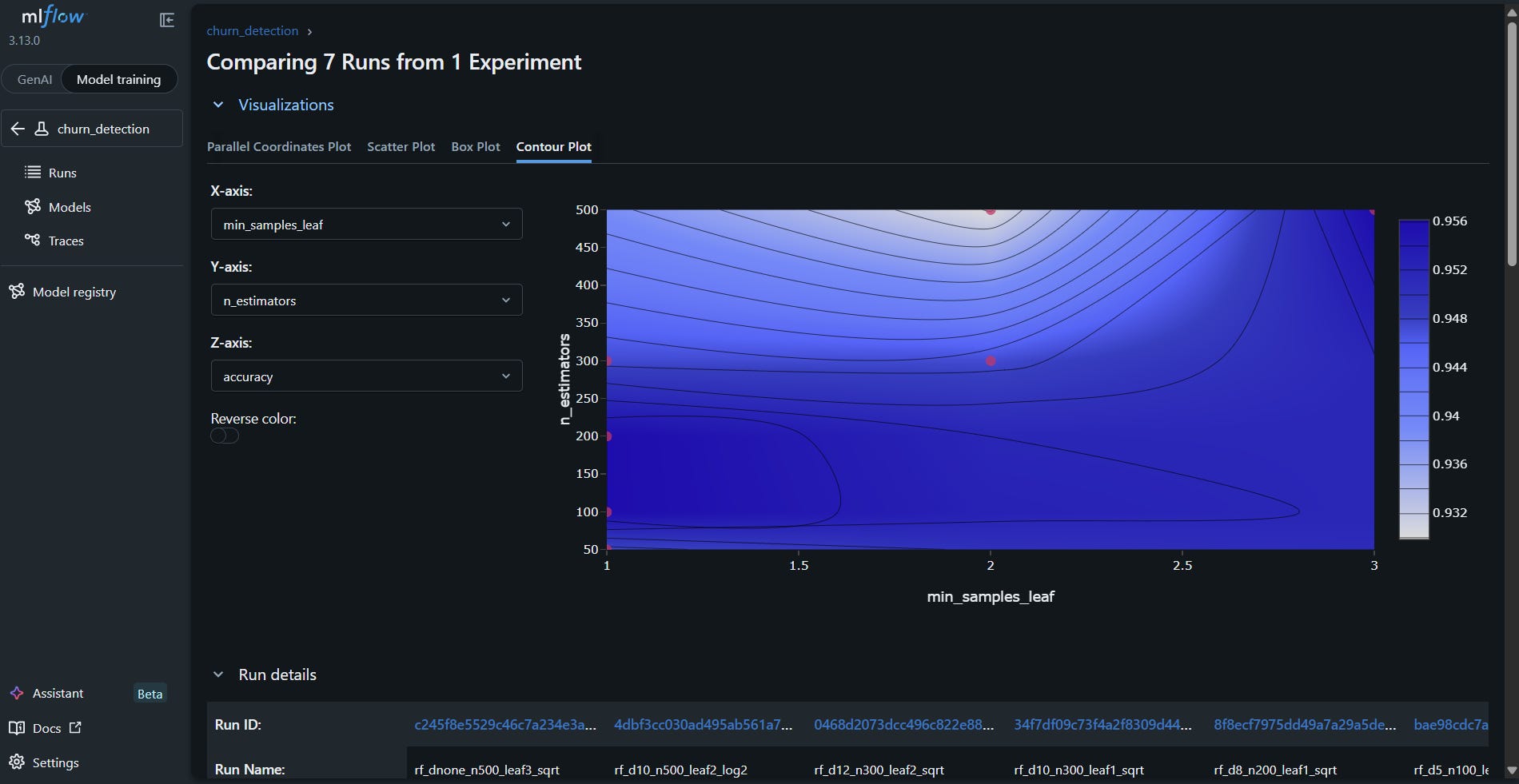Open Z-axis accuracy dropdown
1519x784 pixels.
click(366, 376)
